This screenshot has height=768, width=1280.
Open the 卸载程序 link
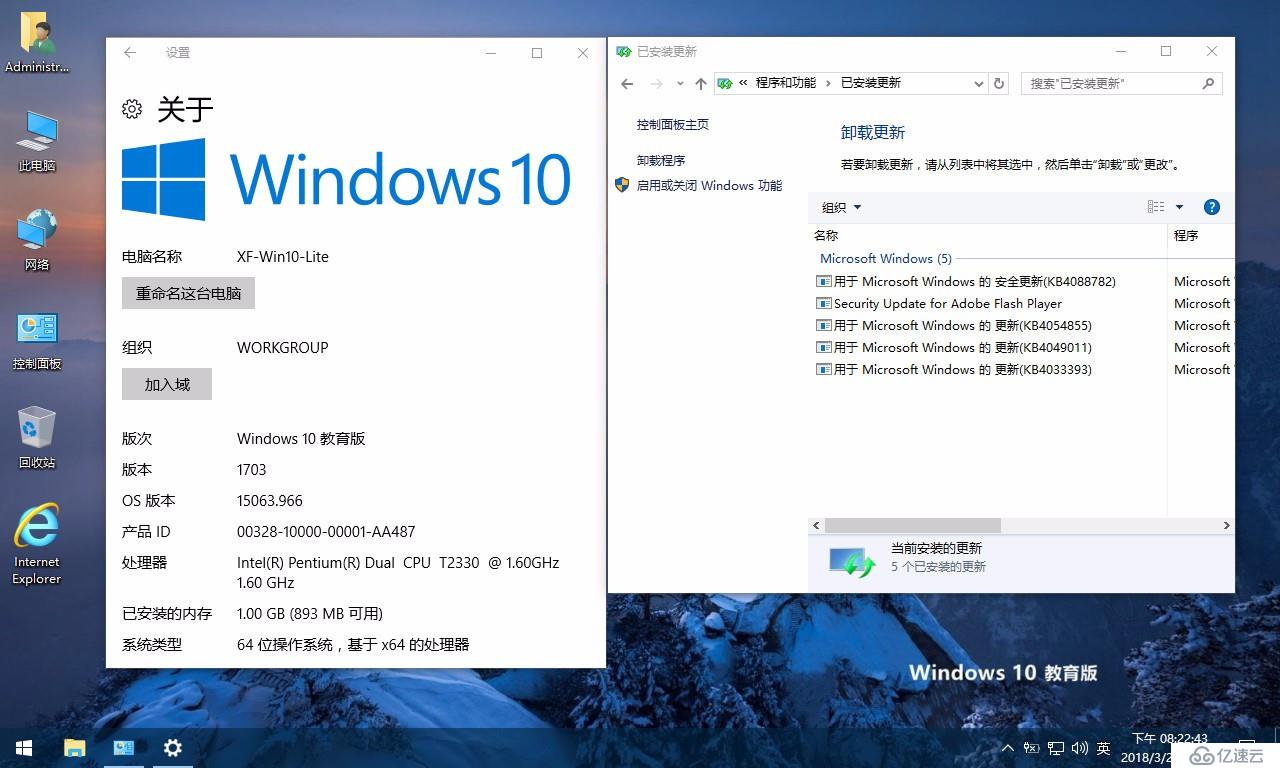pyautogui.click(x=661, y=160)
